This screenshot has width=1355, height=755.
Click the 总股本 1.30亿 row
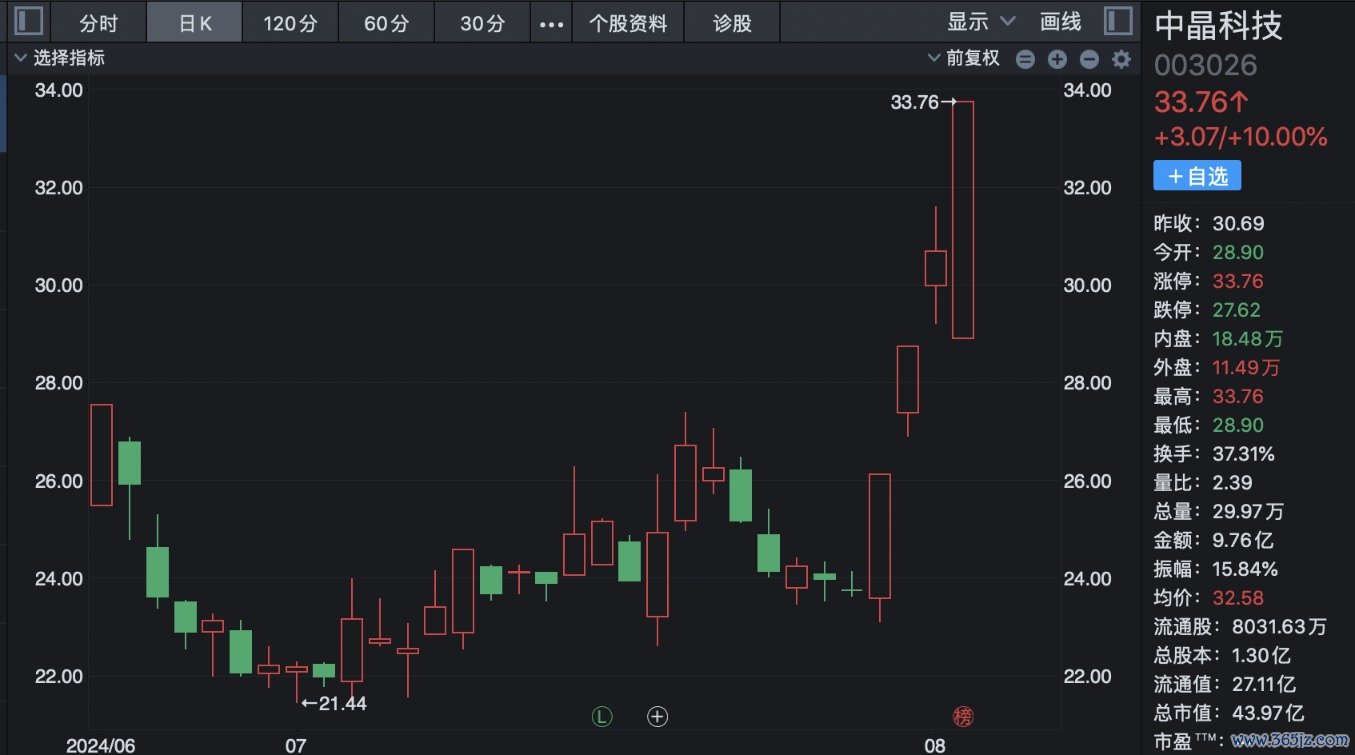[x=1222, y=656]
